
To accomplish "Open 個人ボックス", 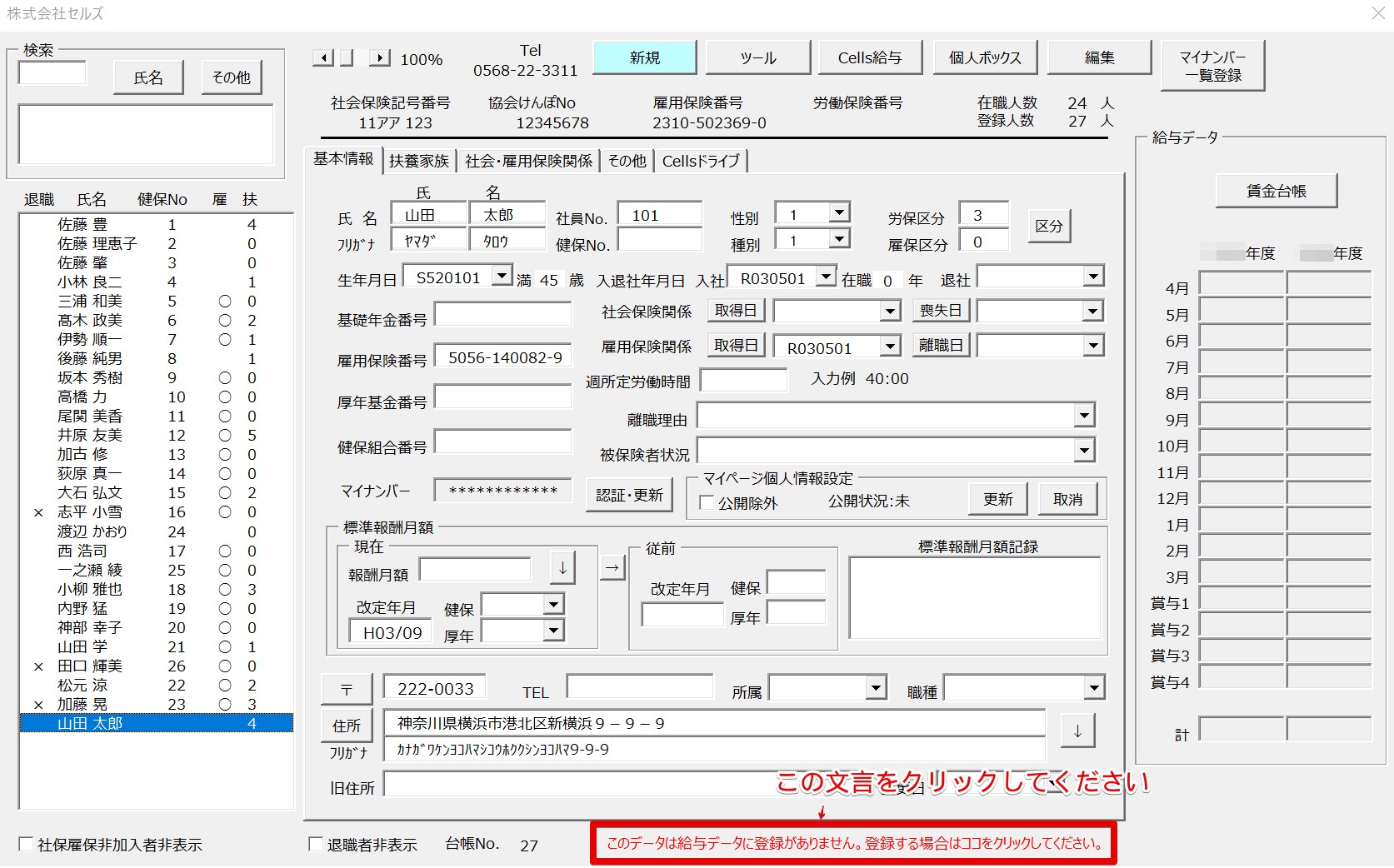I will coord(985,57).
